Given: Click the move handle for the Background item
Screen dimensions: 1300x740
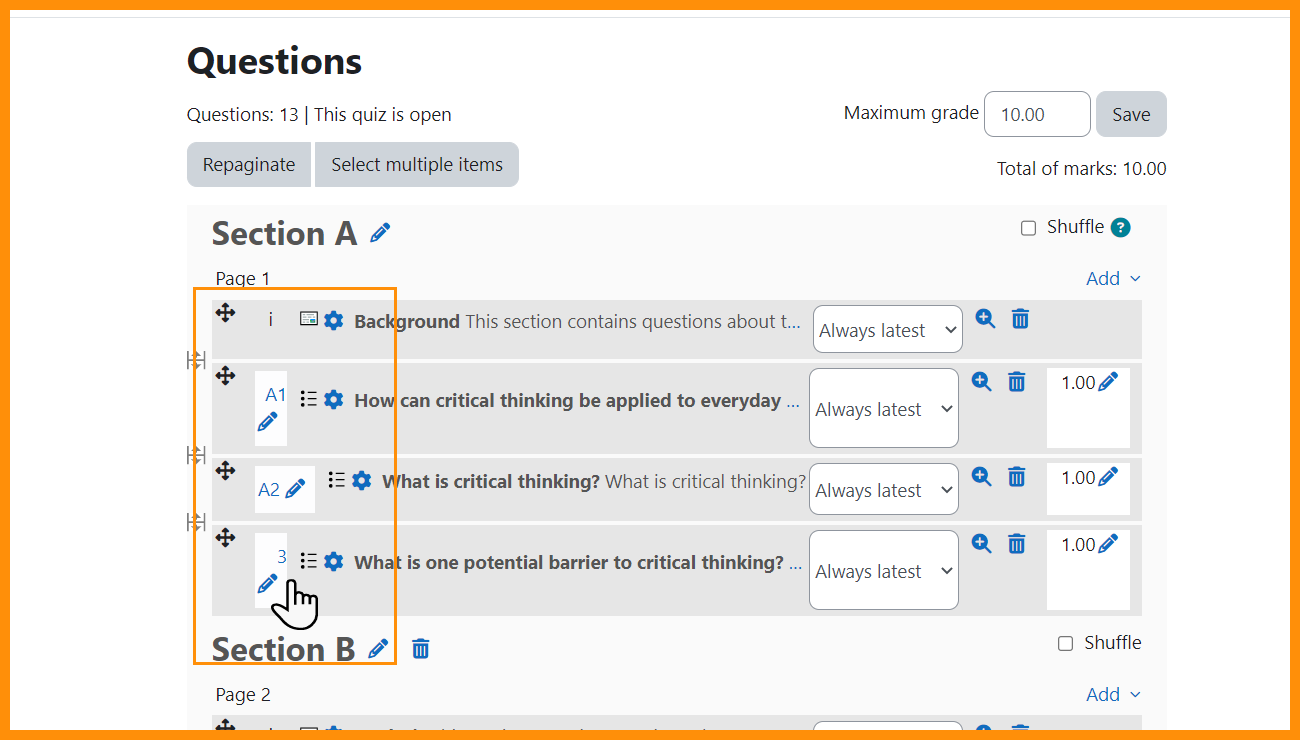Looking at the screenshot, I should point(226,313).
